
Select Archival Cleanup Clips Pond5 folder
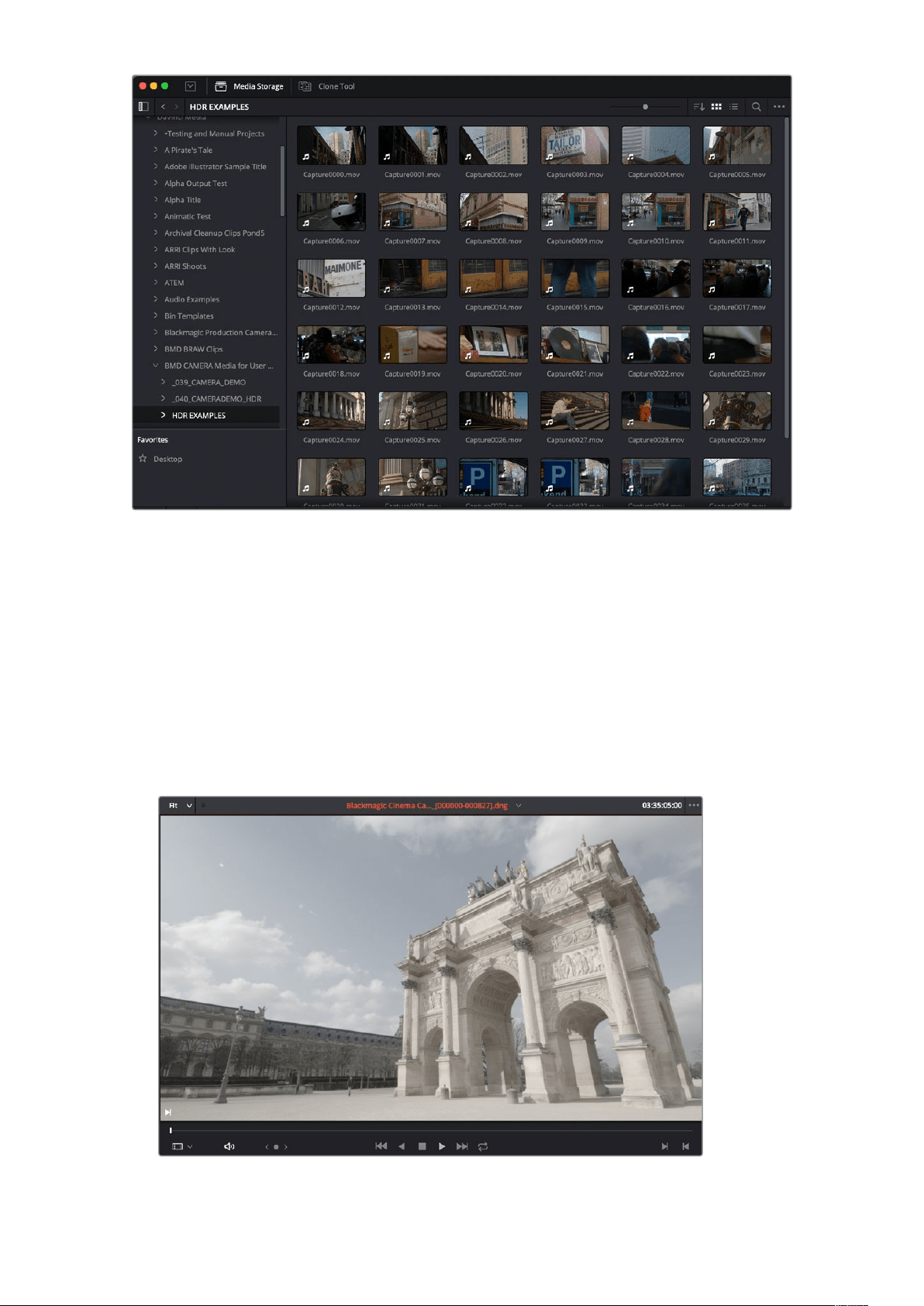[x=214, y=233]
